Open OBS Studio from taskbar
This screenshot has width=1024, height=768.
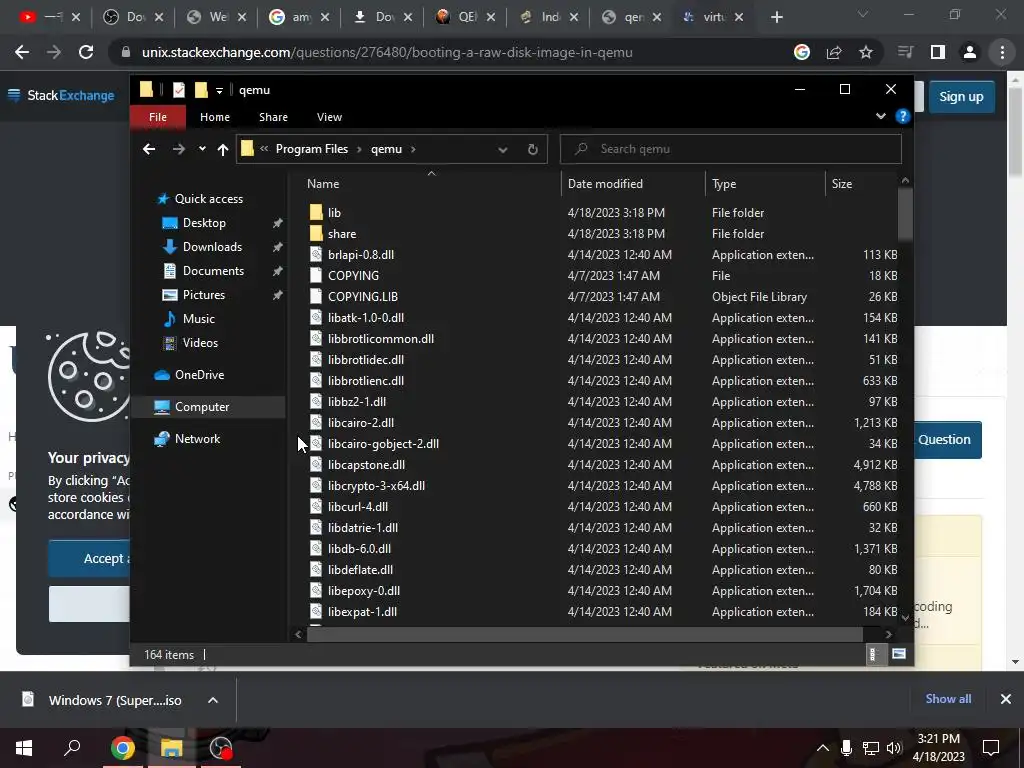coord(221,748)
